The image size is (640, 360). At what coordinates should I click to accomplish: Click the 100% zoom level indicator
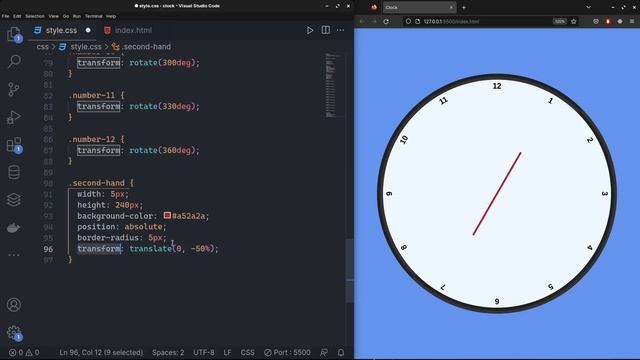[x=560, y=21]
